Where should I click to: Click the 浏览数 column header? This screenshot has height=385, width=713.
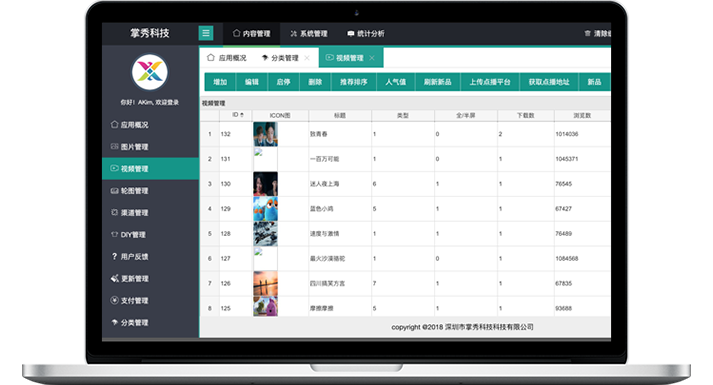pos(582,115)
